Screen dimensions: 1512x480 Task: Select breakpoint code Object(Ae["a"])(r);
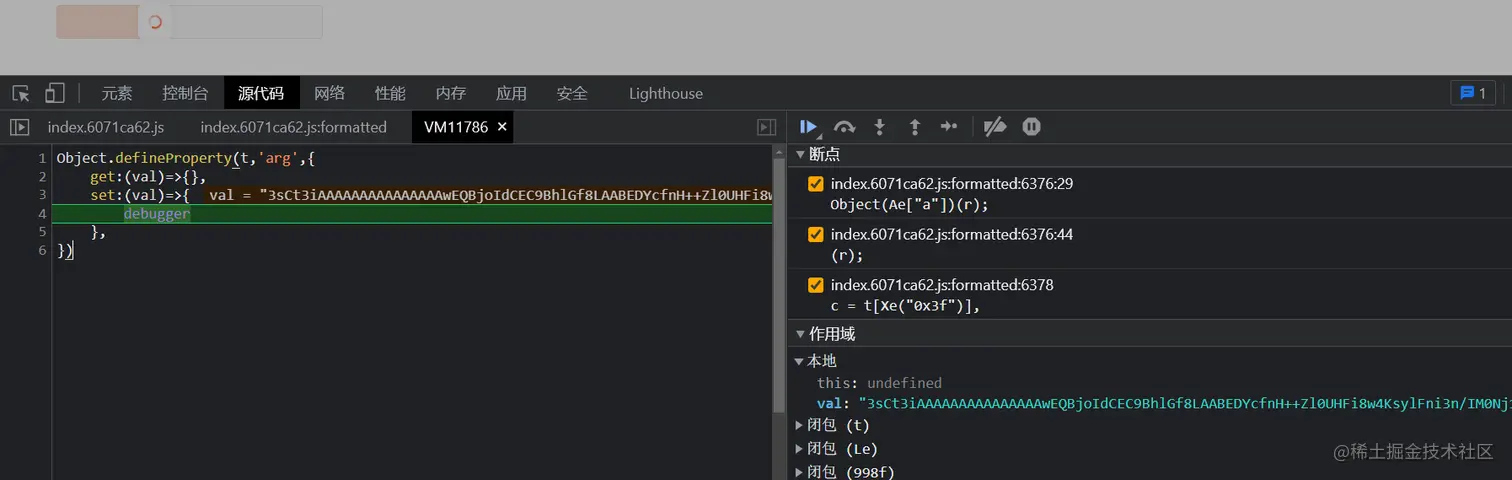pos(909,204)
